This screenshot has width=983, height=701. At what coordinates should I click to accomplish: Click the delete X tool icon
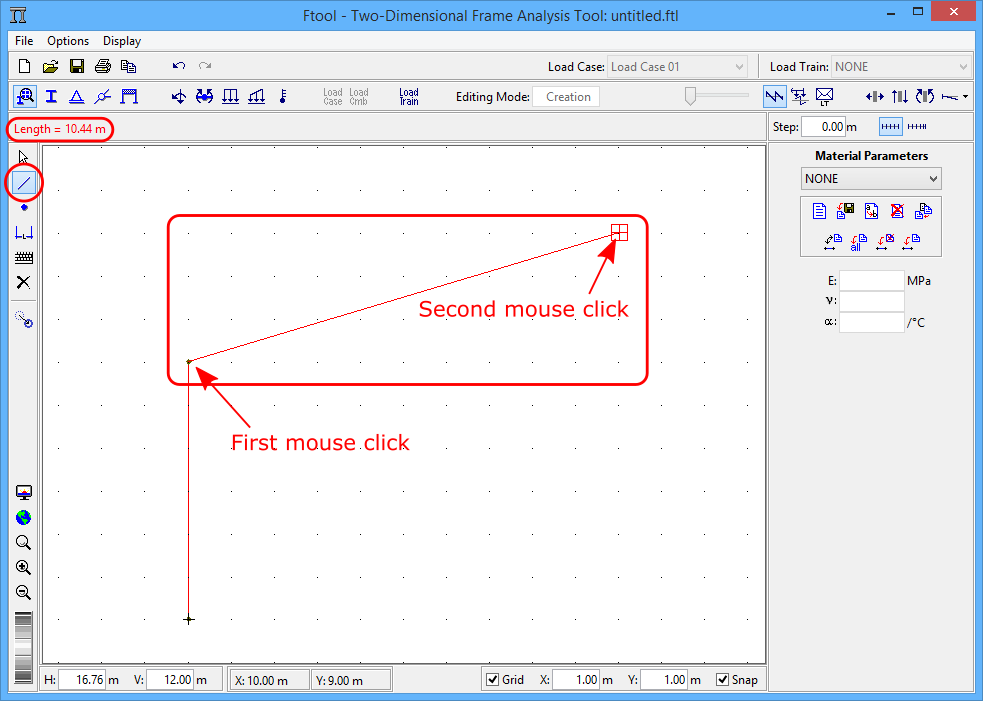coord(24,282)
